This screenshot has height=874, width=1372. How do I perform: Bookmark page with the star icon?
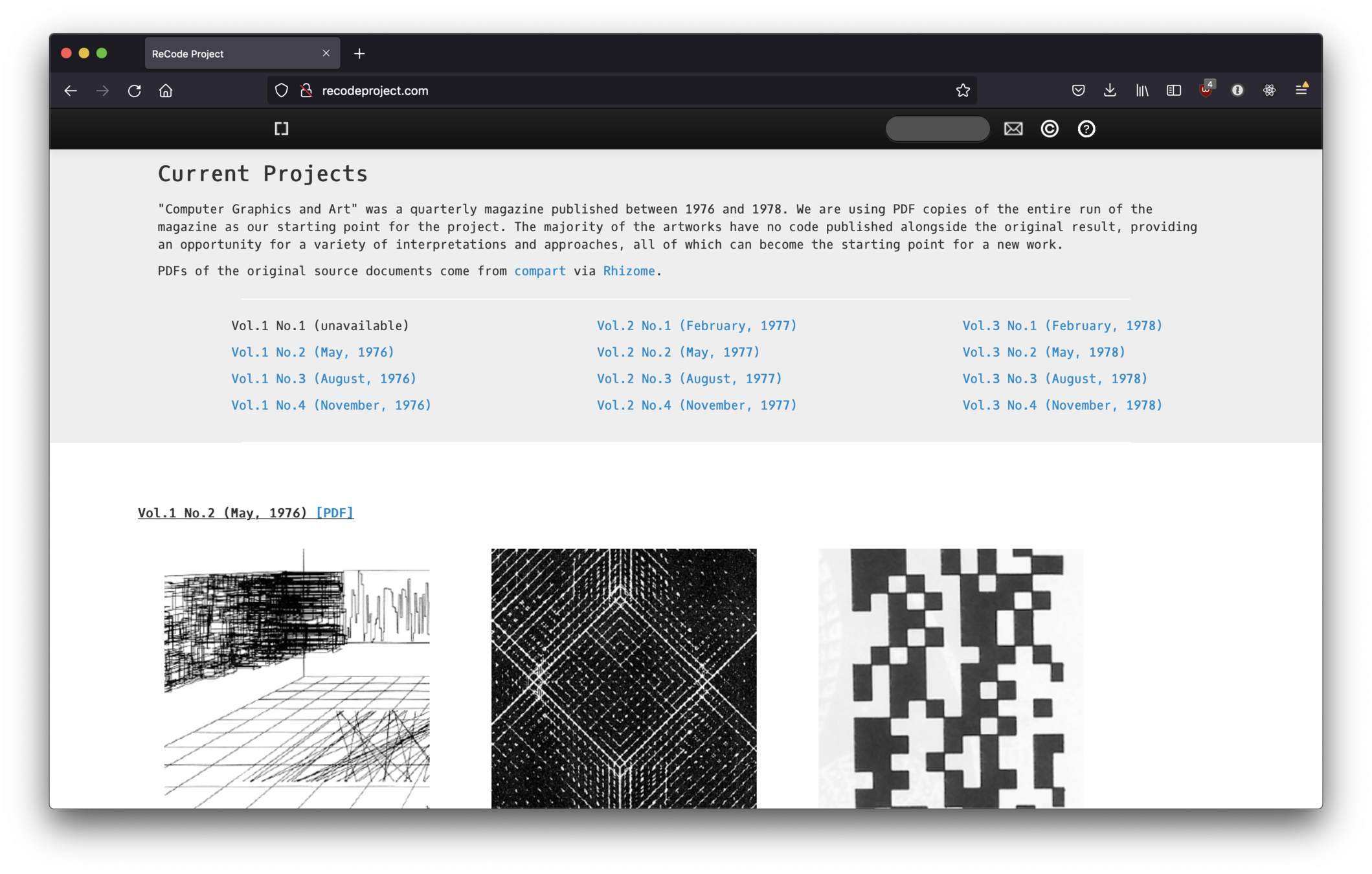tap(963, 91)
